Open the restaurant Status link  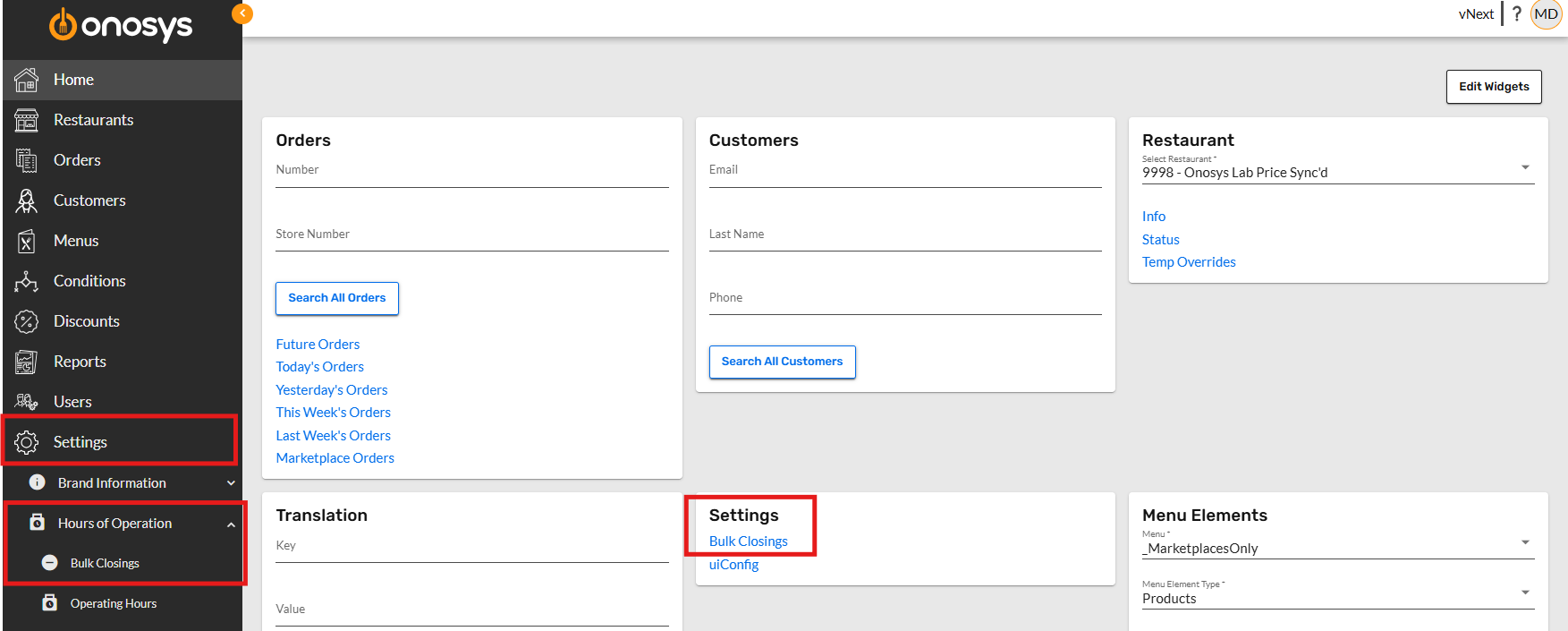click(x=1160, y=240)
